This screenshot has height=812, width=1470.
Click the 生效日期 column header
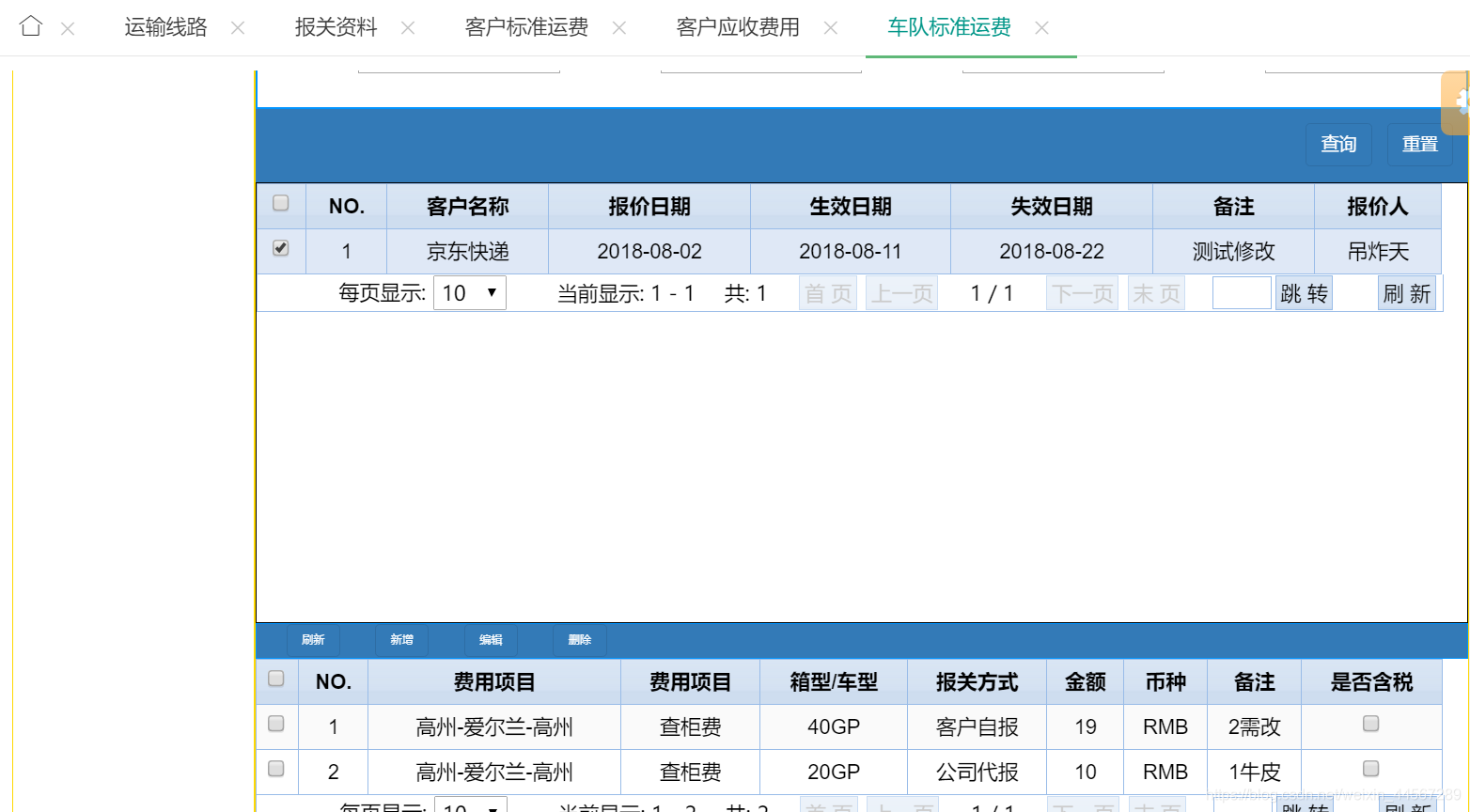[x=851, y=207]
